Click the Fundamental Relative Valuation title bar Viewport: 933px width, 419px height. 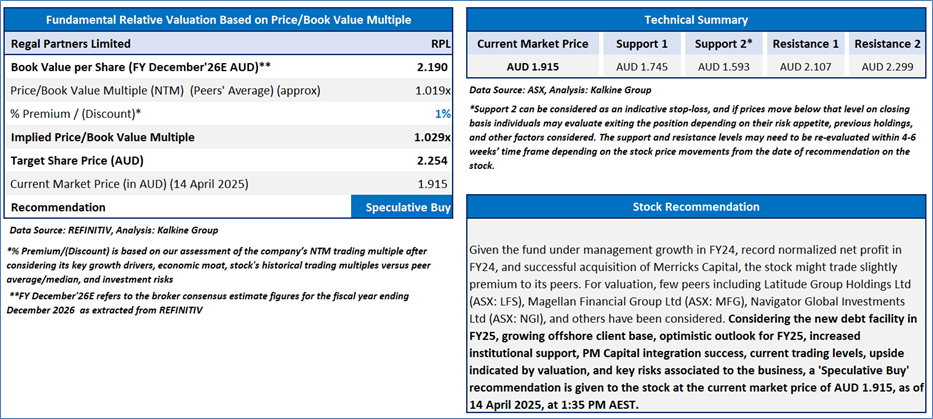[x=229, y=20]
